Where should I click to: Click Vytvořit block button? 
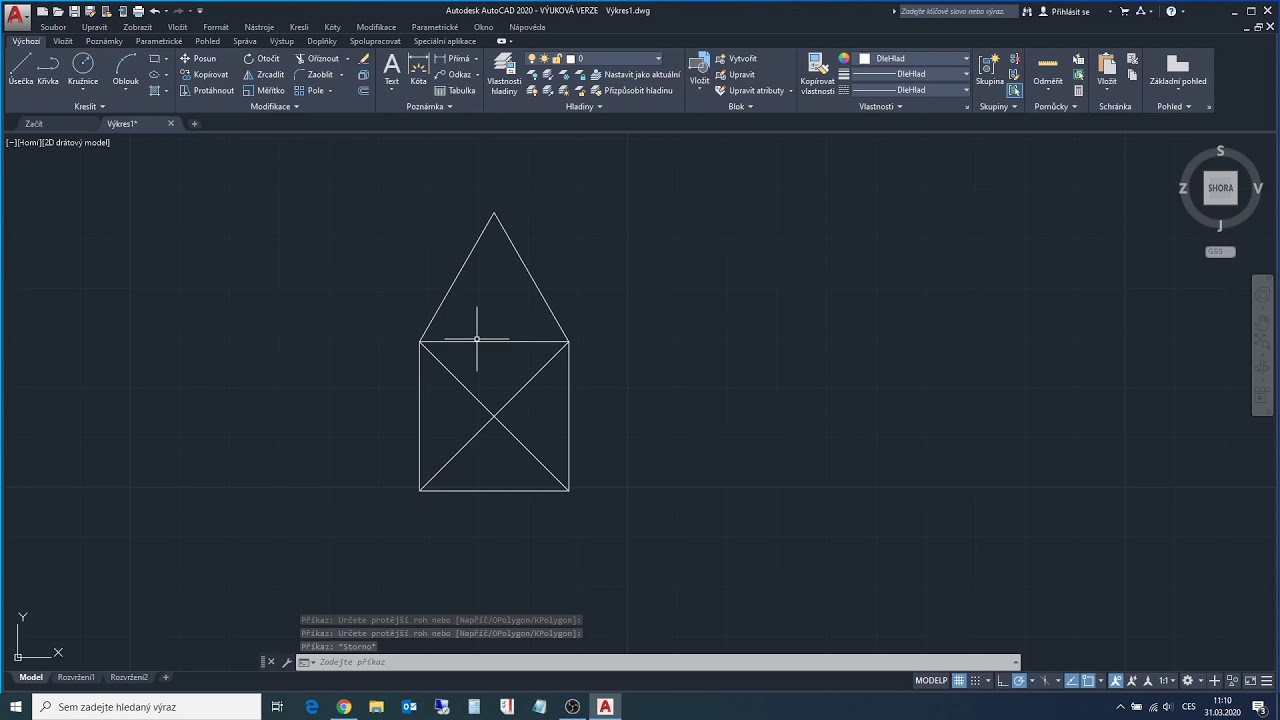click(736, 59)
